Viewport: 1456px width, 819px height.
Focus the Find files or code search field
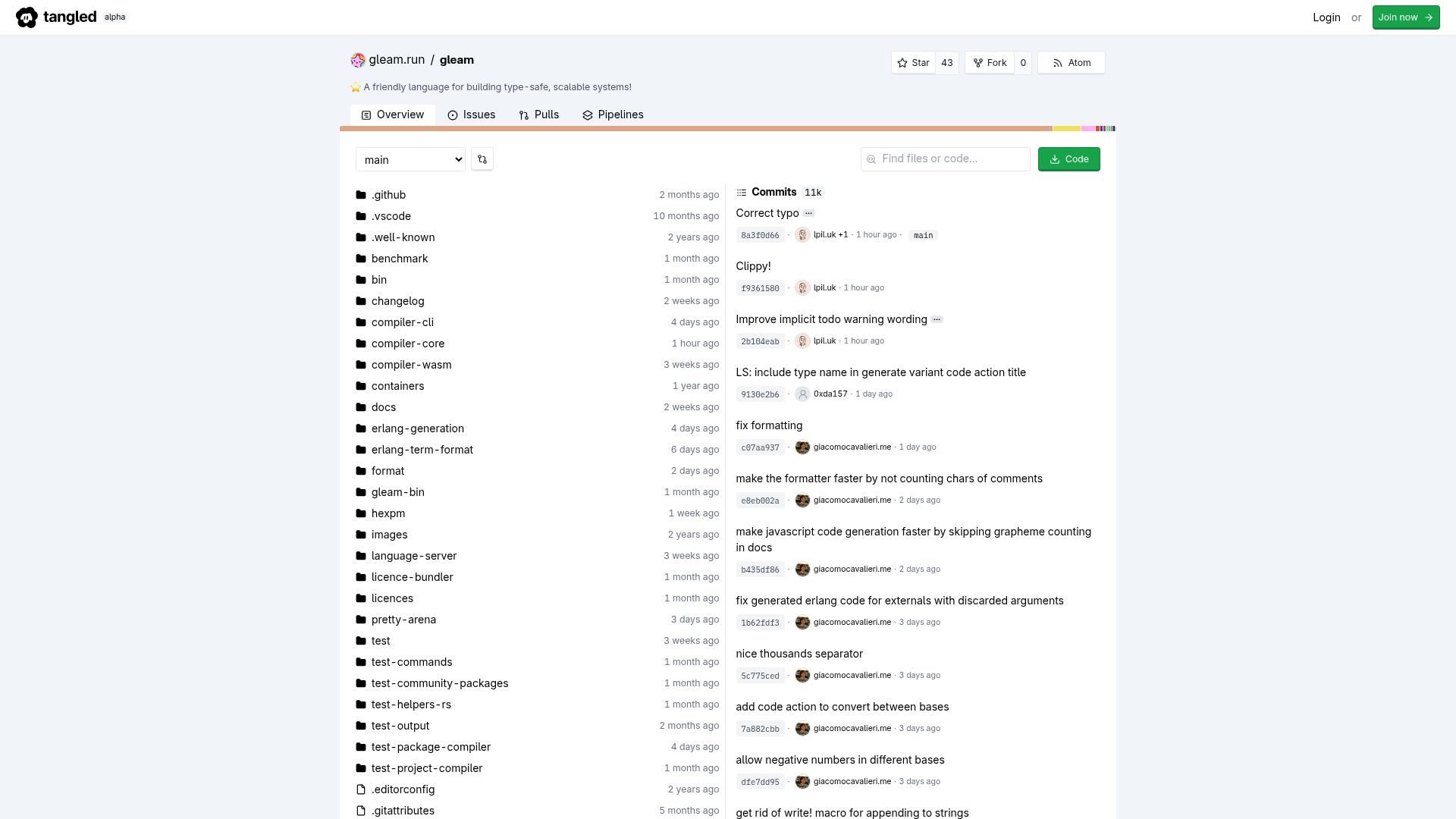945,159
